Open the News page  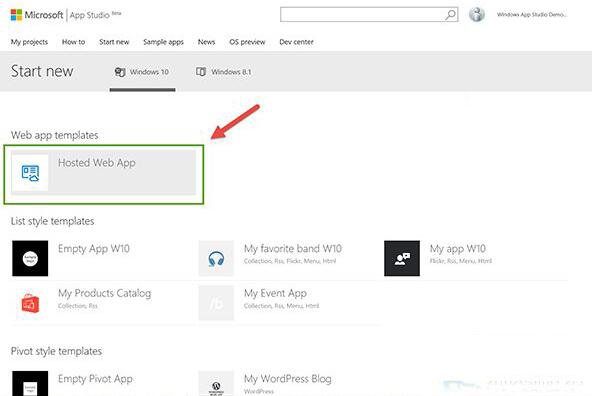pyautogui.click(x=207, y=42)
